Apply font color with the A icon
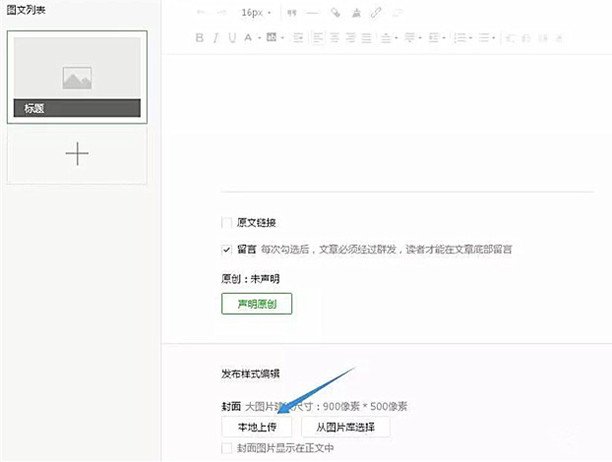 (x=248, y=38)
